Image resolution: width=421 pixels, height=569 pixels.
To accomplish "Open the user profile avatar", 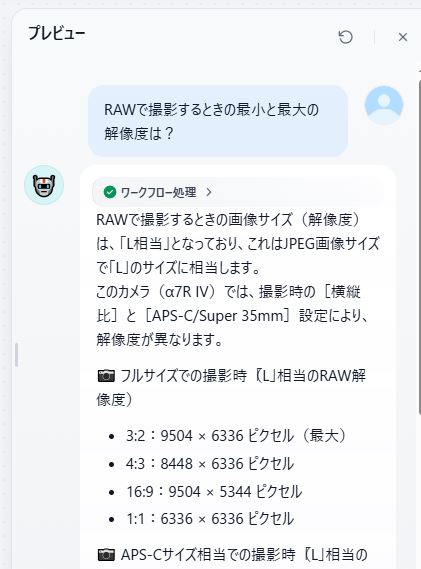I will pyautogui.click(x=384, y=105).
